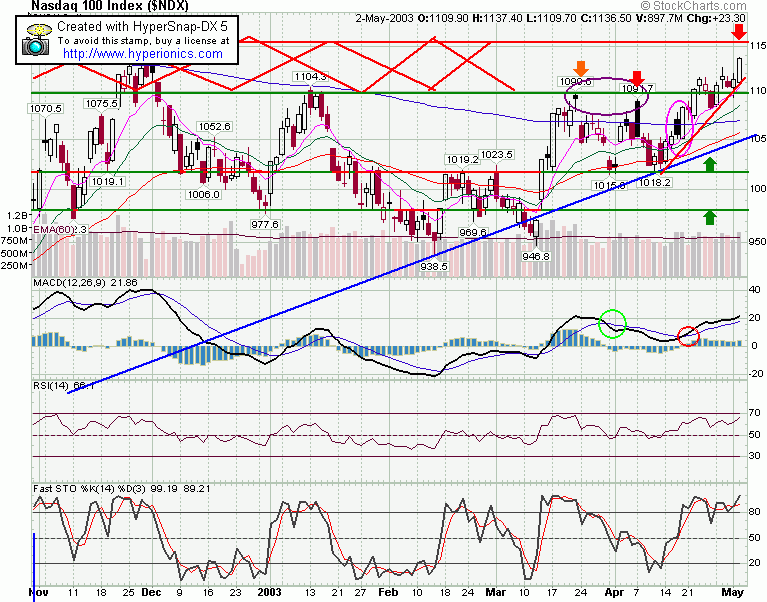Click the 977.6 low price label

click(265, 224)
